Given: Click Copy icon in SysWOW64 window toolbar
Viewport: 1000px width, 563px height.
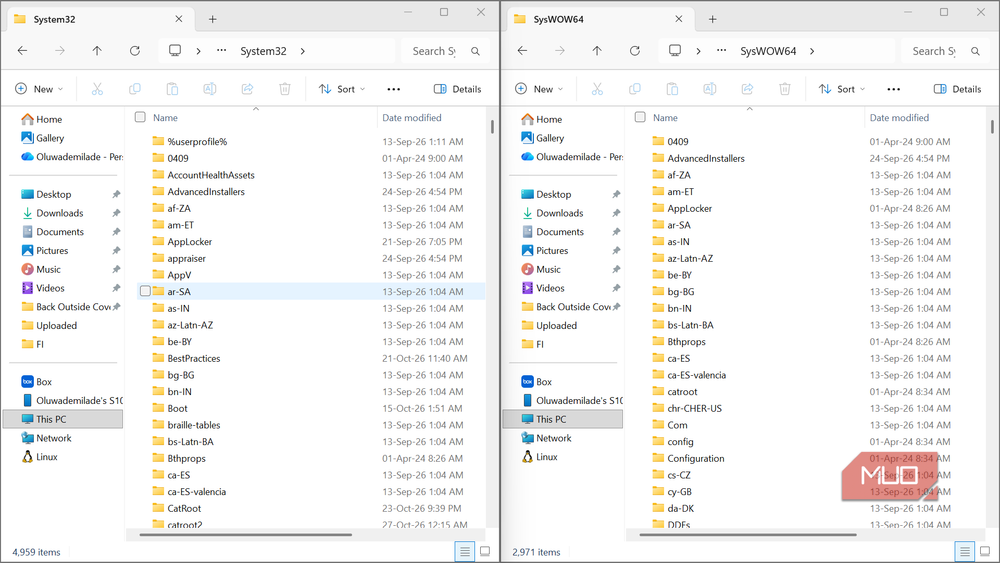Looking at the screenshot, I should [x=635, y=89].
